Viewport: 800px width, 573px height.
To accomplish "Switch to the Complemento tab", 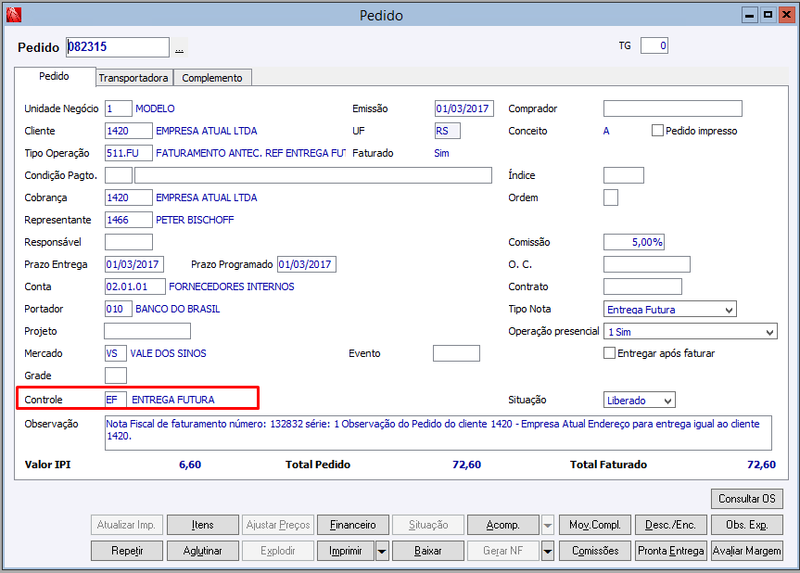I will tap(212, 78).
